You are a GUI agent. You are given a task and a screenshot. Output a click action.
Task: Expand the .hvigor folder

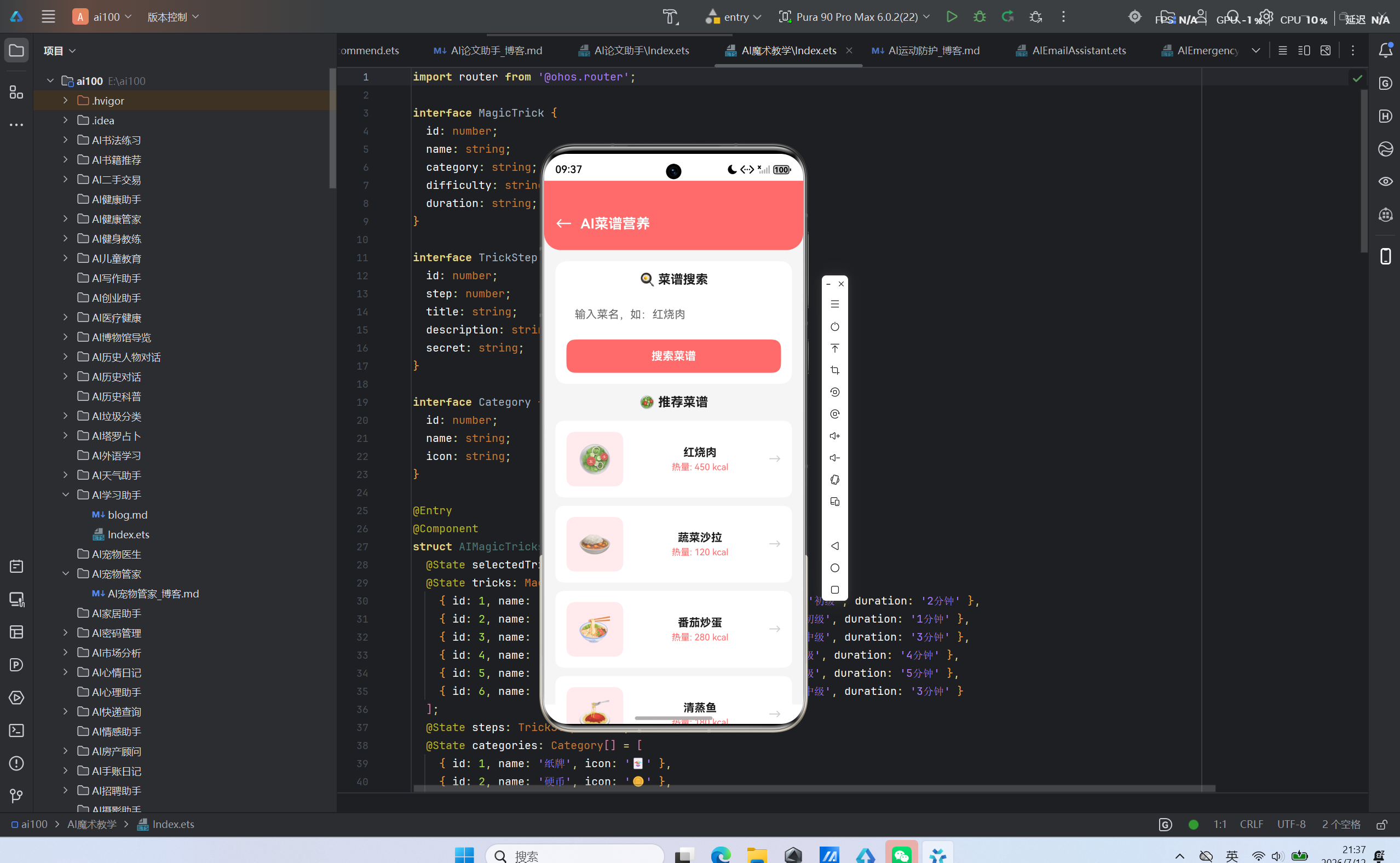point(65,100)
